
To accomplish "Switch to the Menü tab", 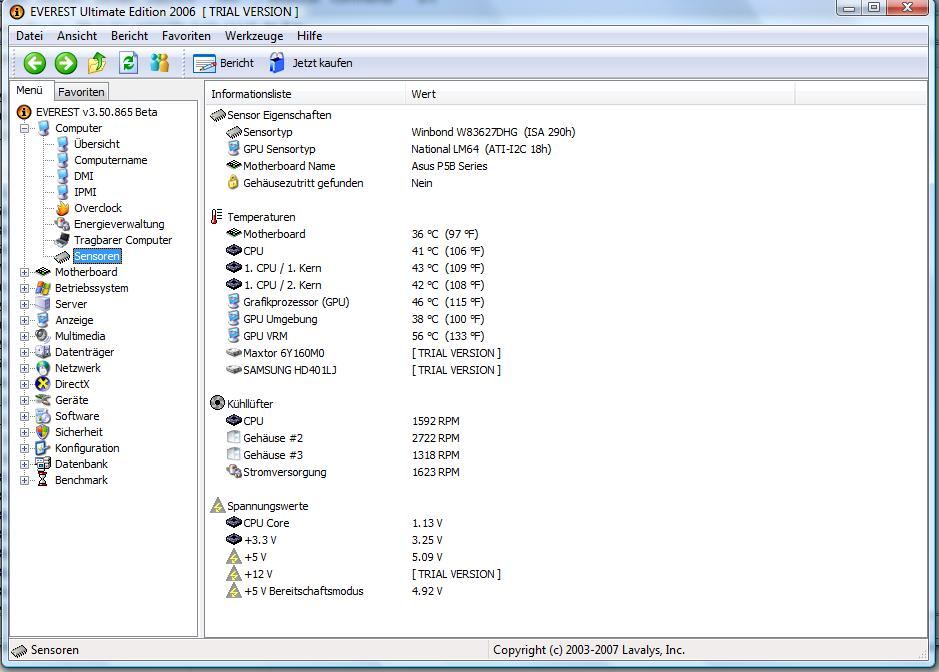I will point(29,90).
